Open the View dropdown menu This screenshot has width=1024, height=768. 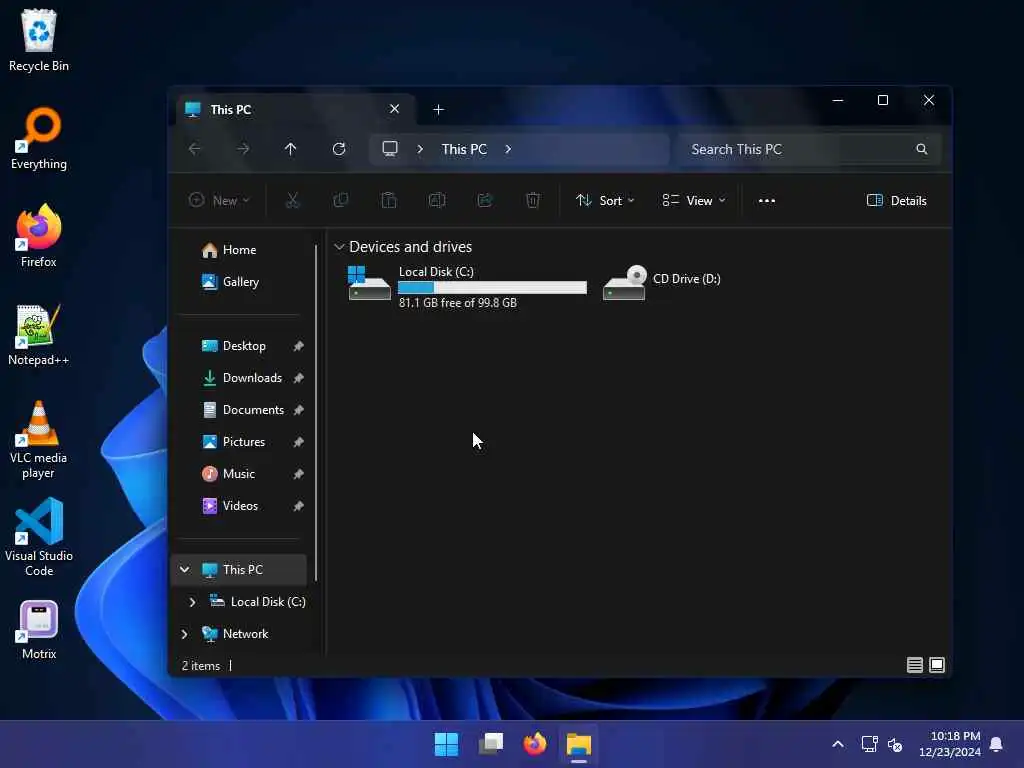[x=694, y=200]
